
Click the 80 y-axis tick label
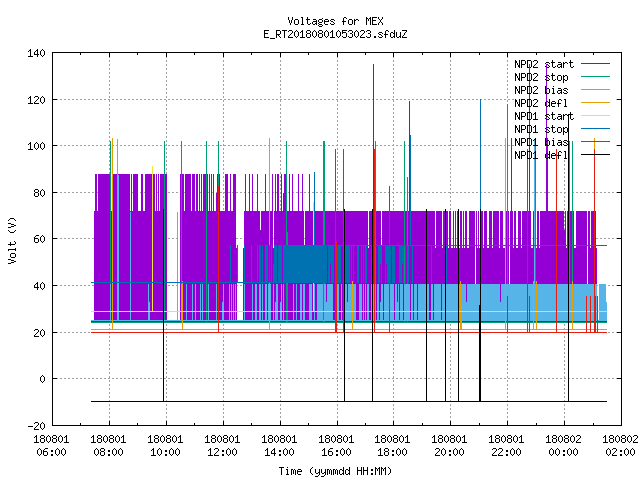point(39,193)
